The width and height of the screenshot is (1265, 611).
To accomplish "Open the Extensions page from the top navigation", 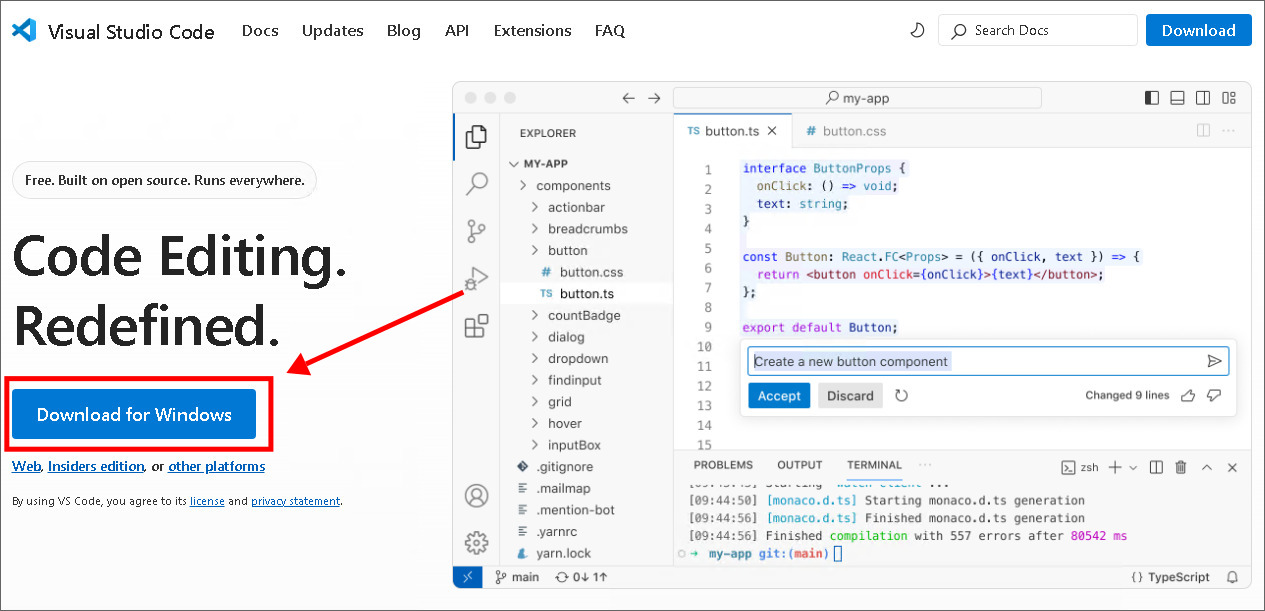I will coord(532,30).
